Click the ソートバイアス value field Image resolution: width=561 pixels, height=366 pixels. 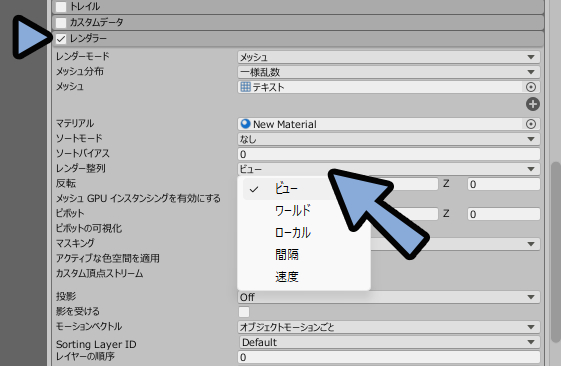click(389, 154)
